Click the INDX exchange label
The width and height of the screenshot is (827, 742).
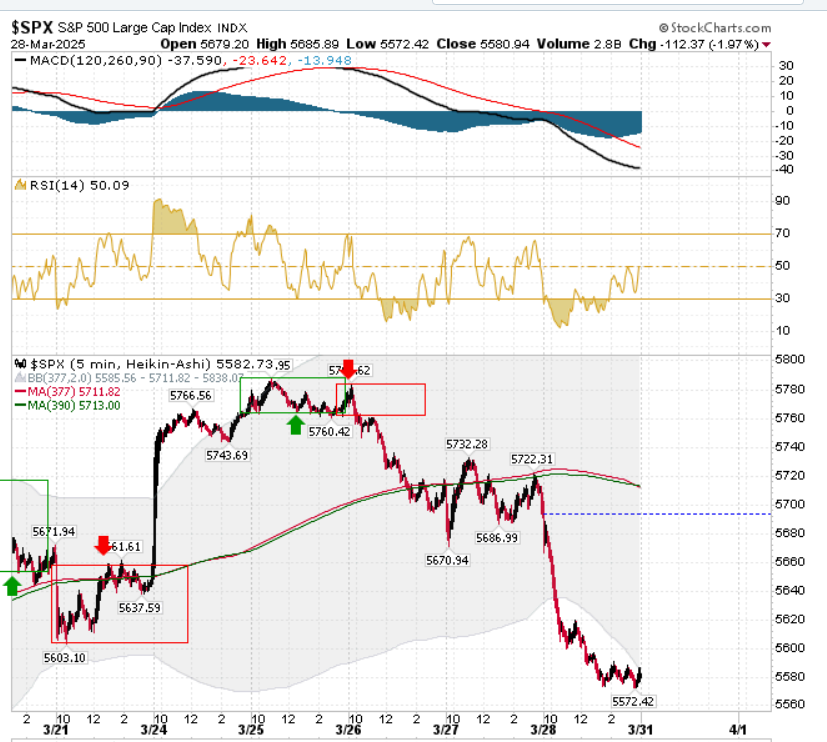(232, 28)
